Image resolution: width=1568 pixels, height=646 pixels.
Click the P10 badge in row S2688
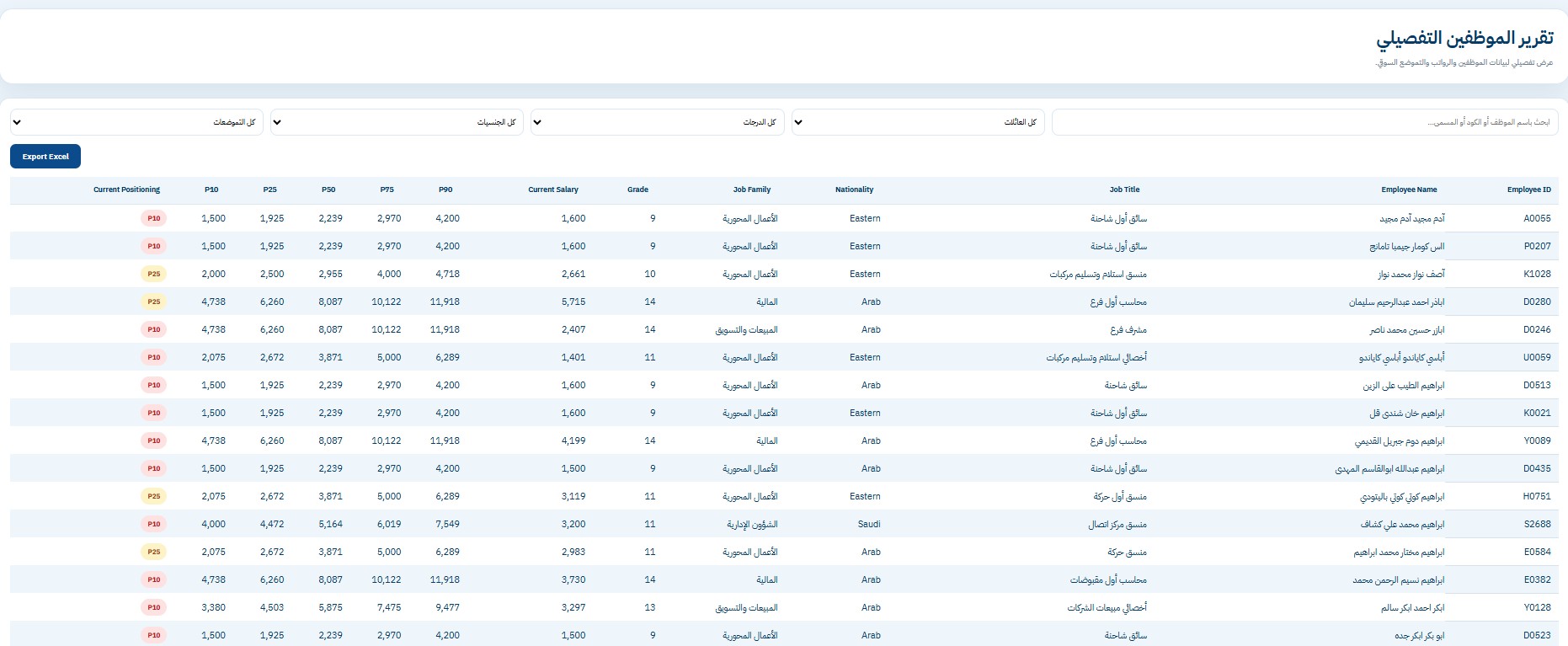point(153,524)
